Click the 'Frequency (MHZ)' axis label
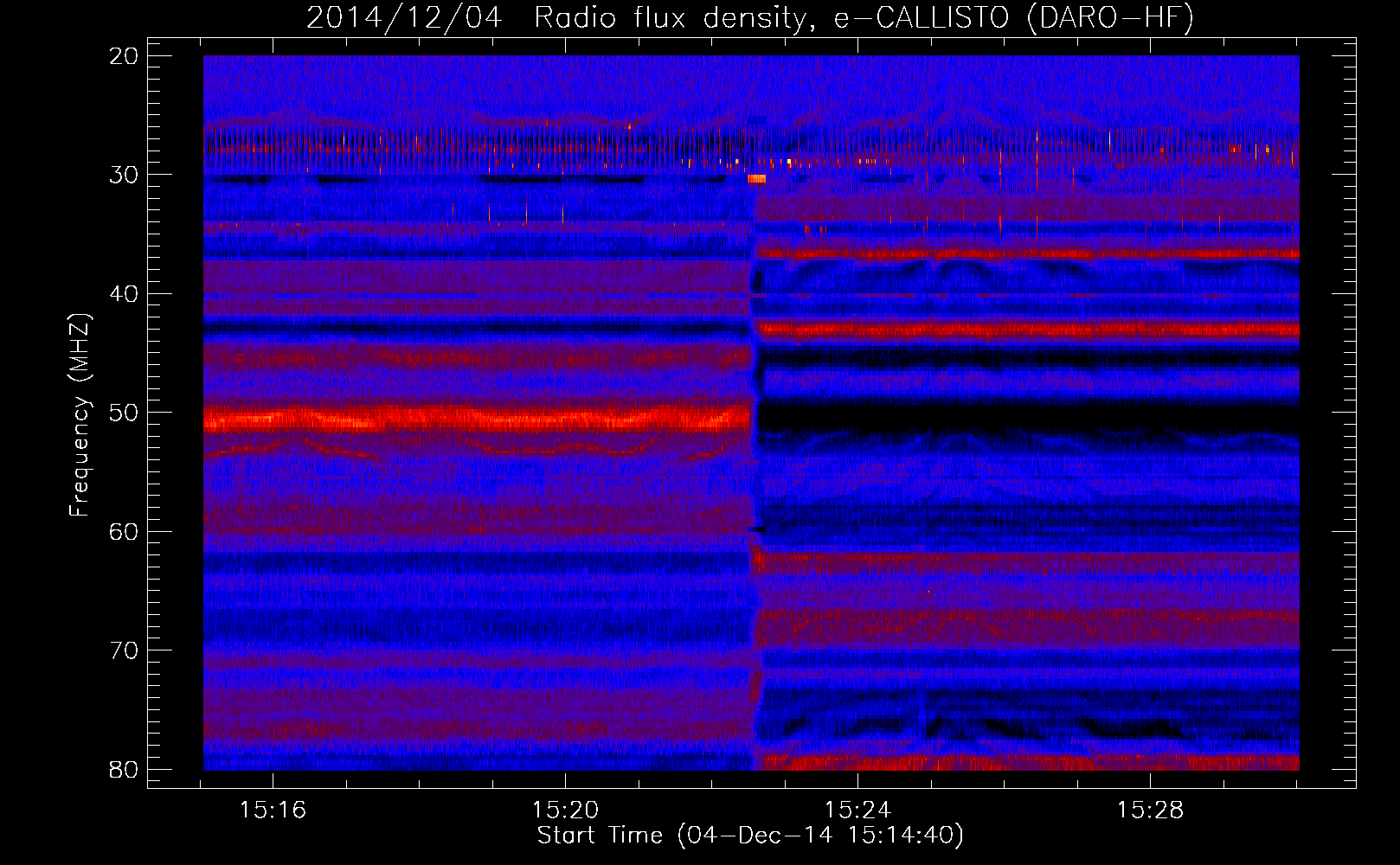 point(80,414)
